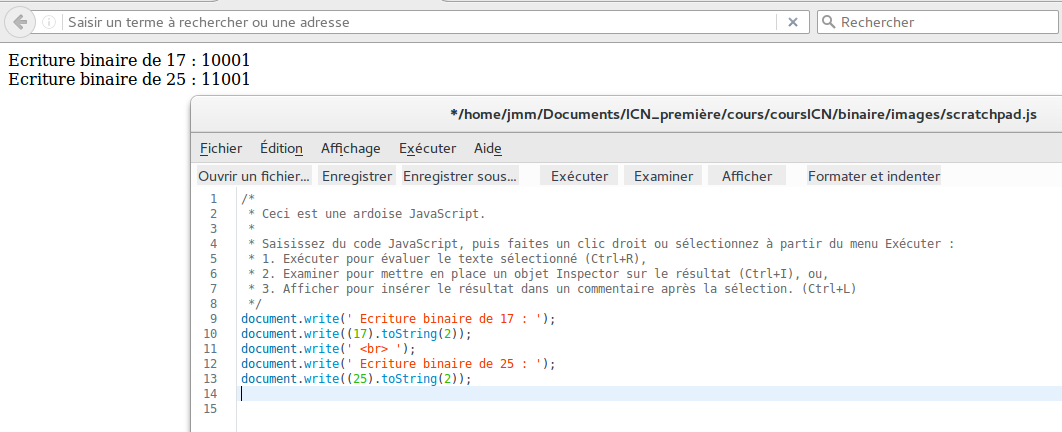Click the X button in the address bar

[x=792, y=22]
